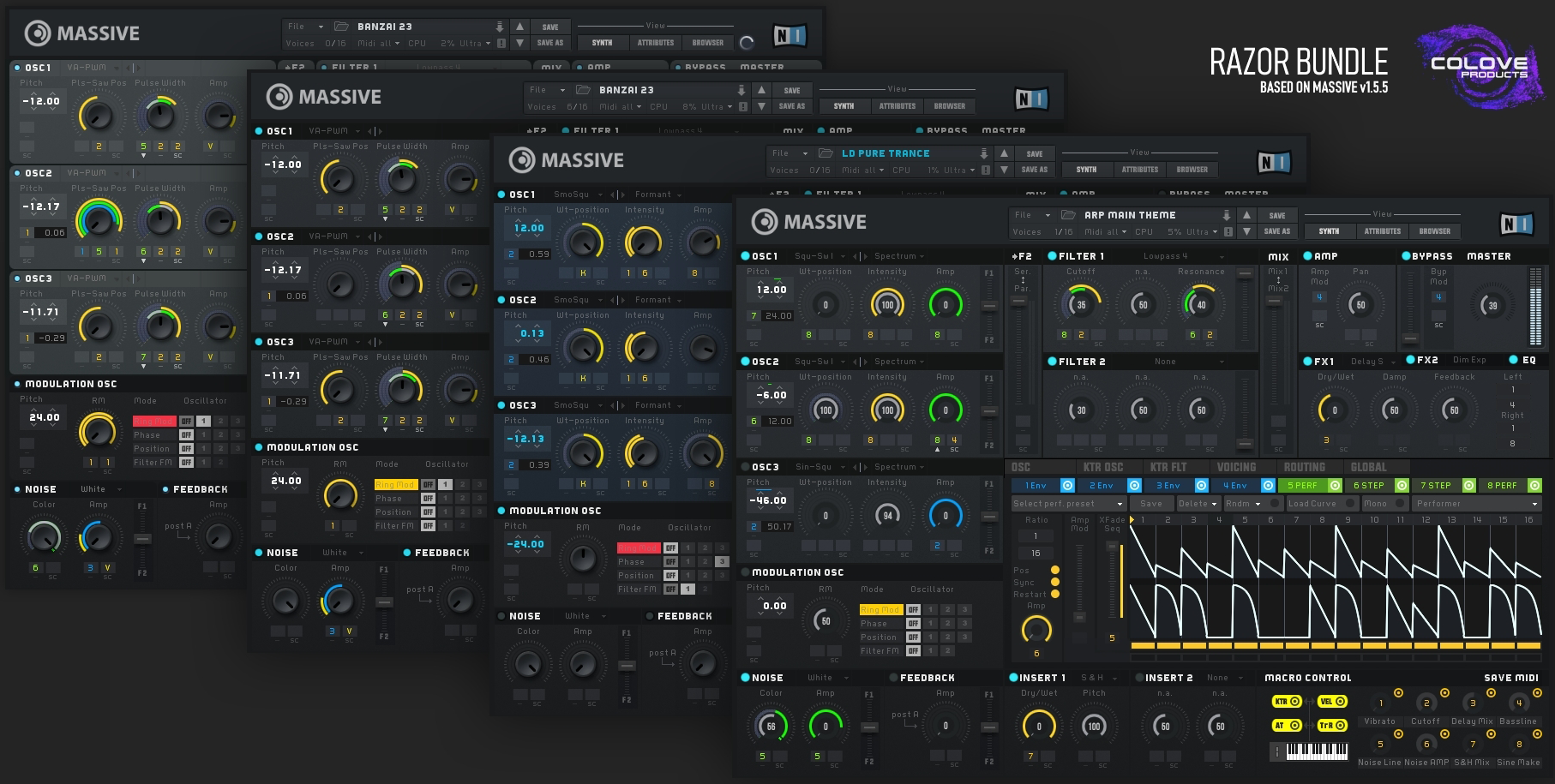Click the 2Env modulation handle icon
This screenshot has width=1555, height=784.
1134,485
